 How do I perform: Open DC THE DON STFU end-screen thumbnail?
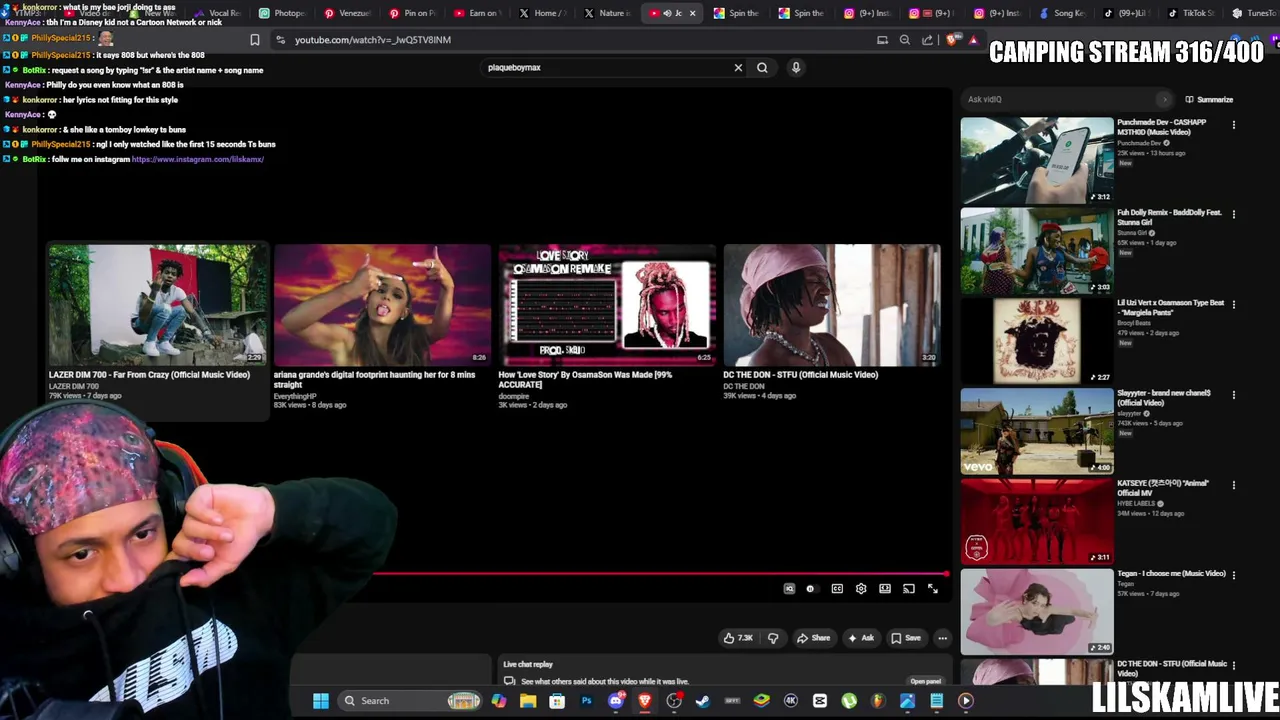832,305
